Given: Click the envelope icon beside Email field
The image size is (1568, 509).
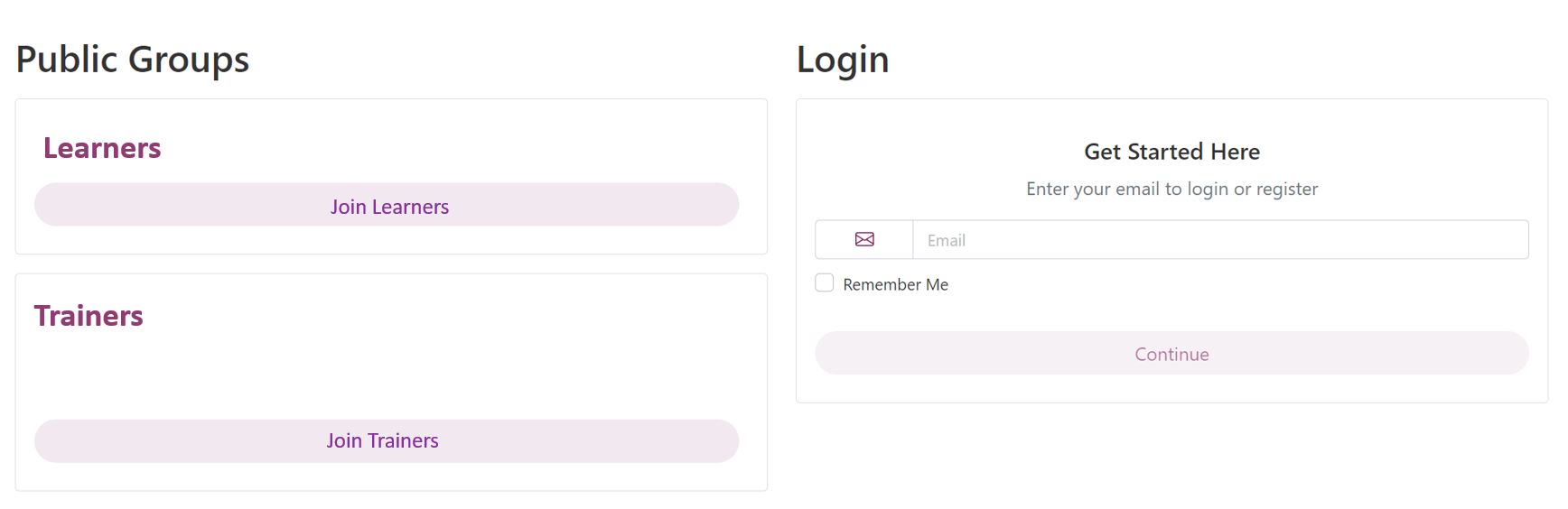Looking at the screenshot, I should coord(864,239).
